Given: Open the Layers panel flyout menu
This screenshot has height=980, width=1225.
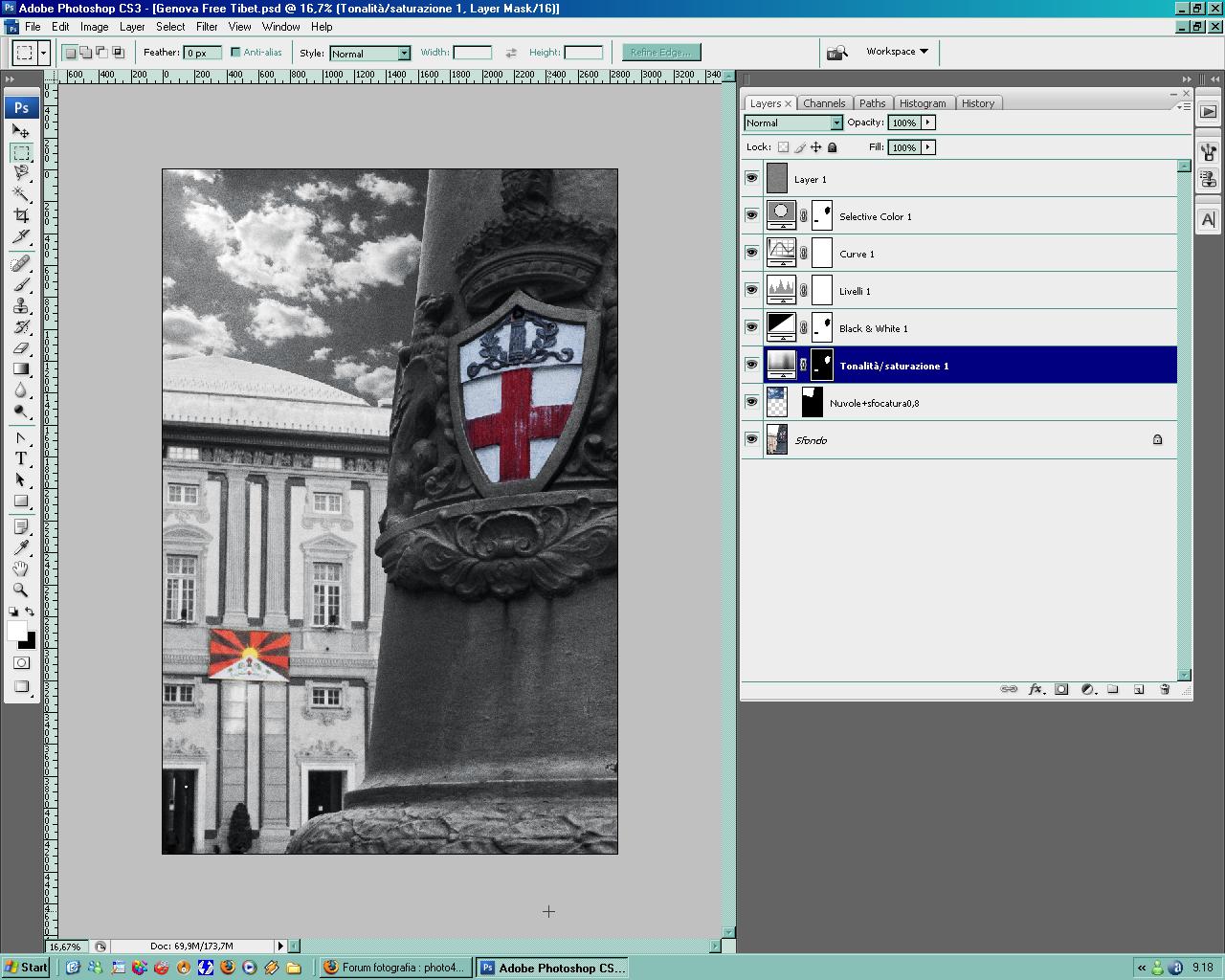Looking at the screenshot, I should 1185,106.
